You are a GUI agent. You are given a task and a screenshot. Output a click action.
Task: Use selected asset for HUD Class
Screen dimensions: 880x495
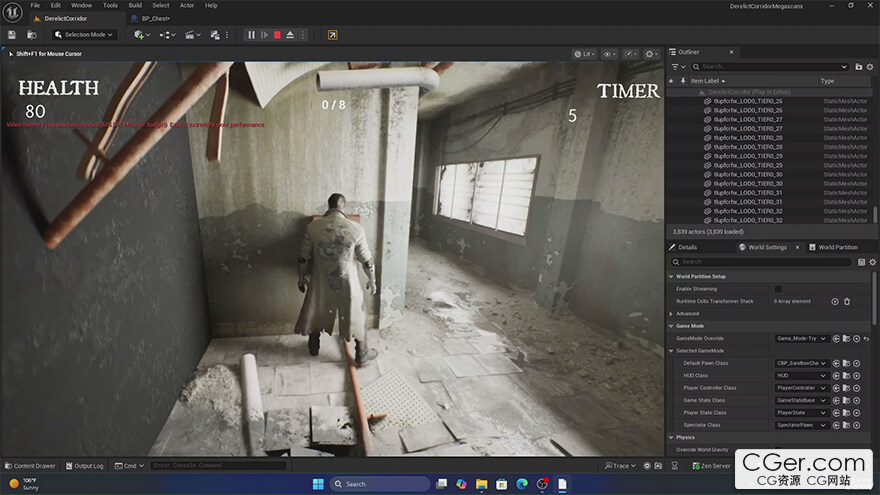(836, 375)
